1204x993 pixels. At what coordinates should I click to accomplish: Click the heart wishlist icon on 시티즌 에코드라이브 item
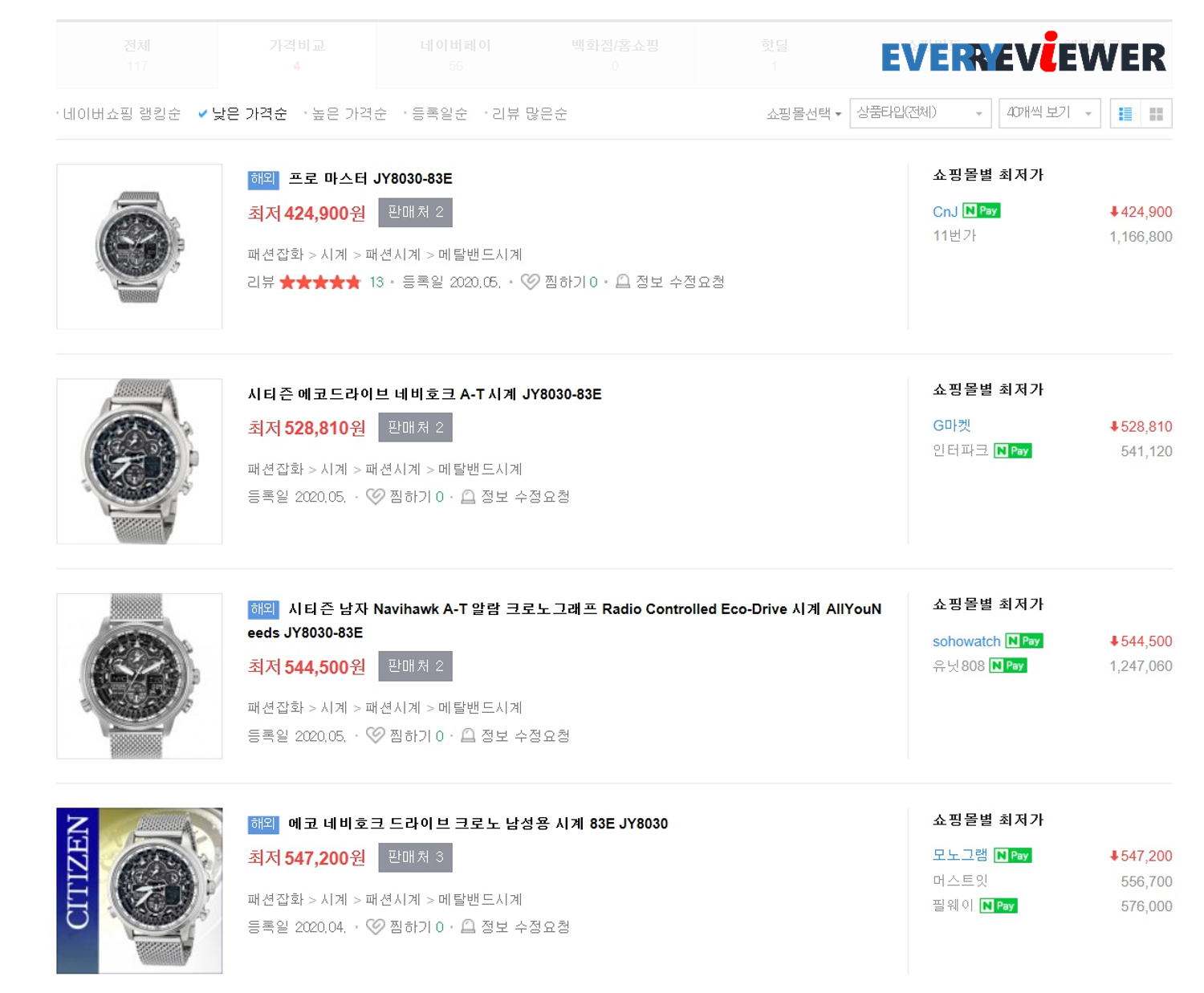[375, 497]
